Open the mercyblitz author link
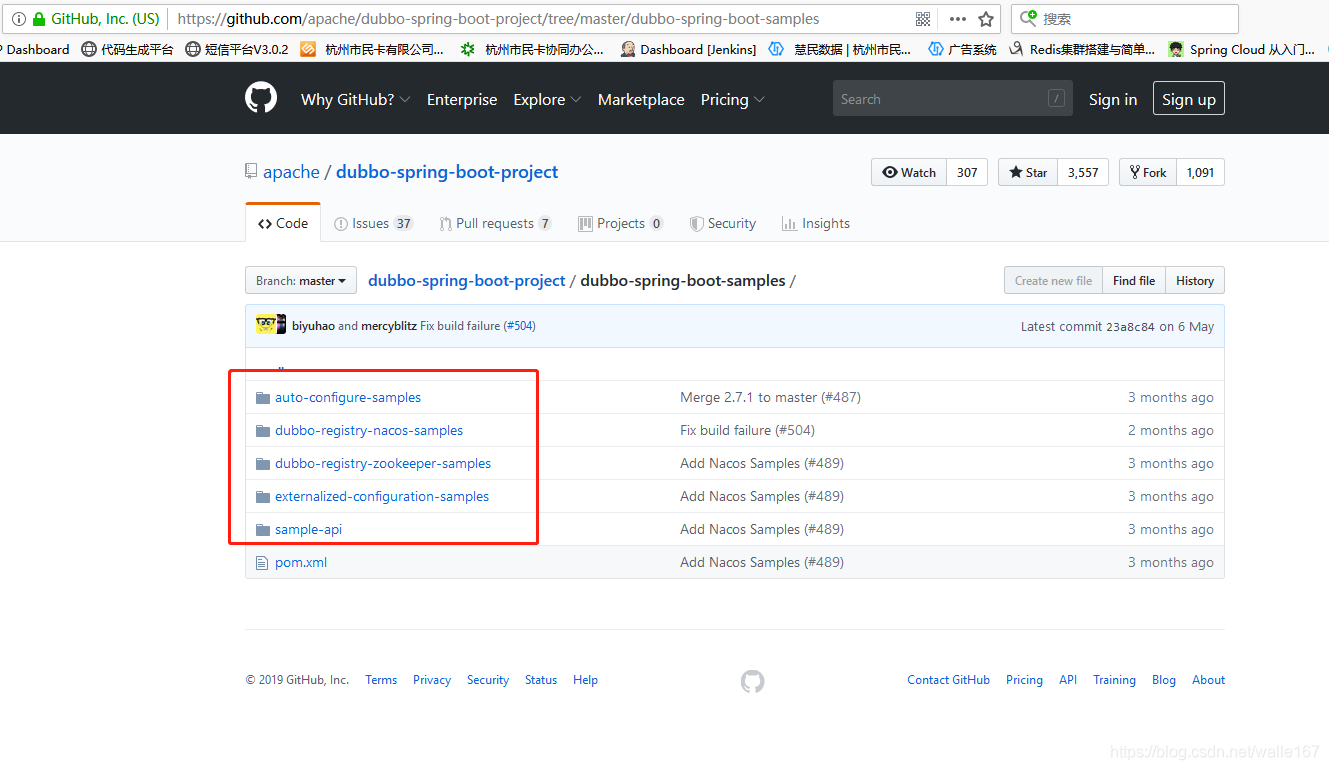Viewport: 1329px width, 770px height. click(x=389, y=326)
